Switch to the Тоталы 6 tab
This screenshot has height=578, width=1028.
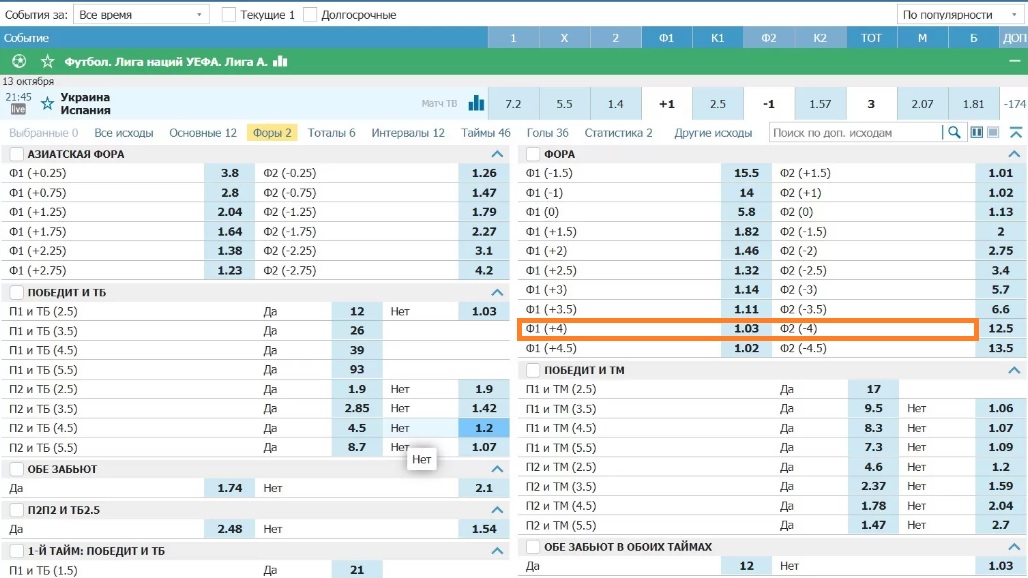[331, 132]
